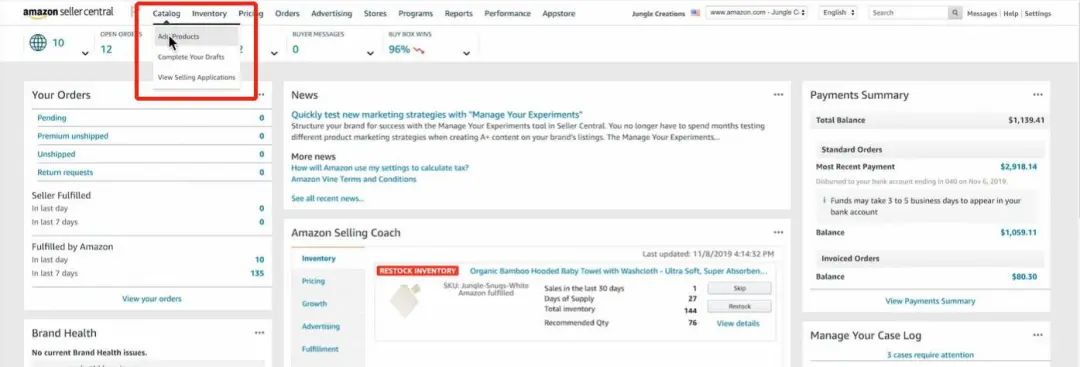Click the Pending orders link
Screen dimensions: 1080x367
[52, 118]
